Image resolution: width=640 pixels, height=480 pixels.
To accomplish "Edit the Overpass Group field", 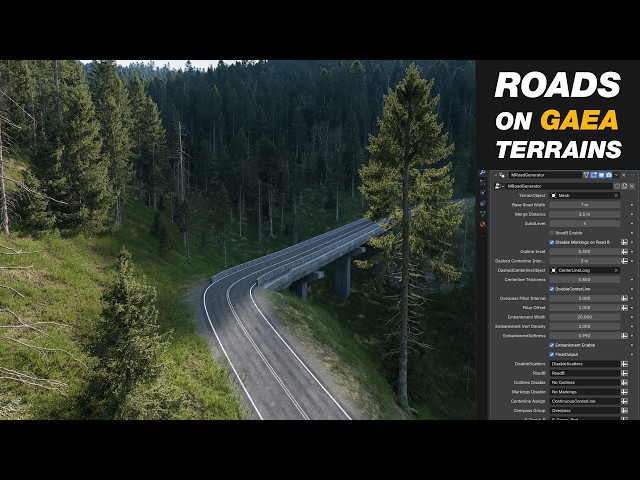I will 584,411.
